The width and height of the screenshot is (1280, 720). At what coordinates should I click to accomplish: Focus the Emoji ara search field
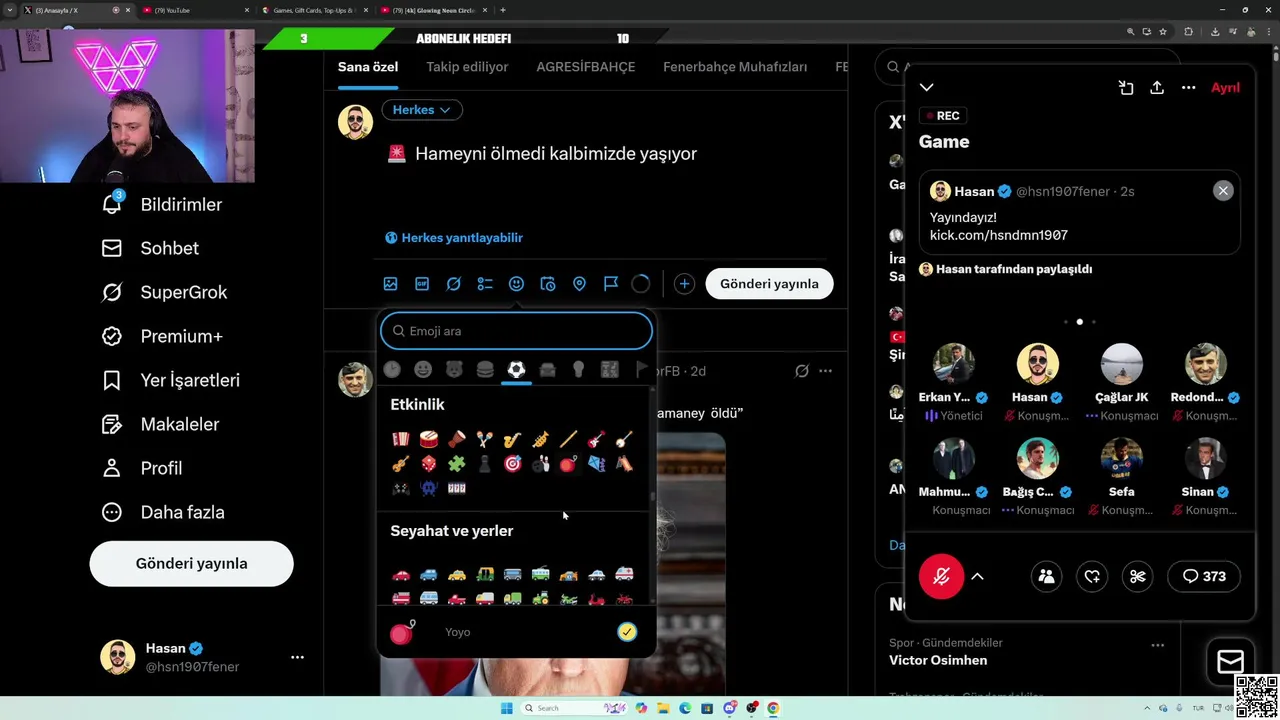[x=516, y=331]
